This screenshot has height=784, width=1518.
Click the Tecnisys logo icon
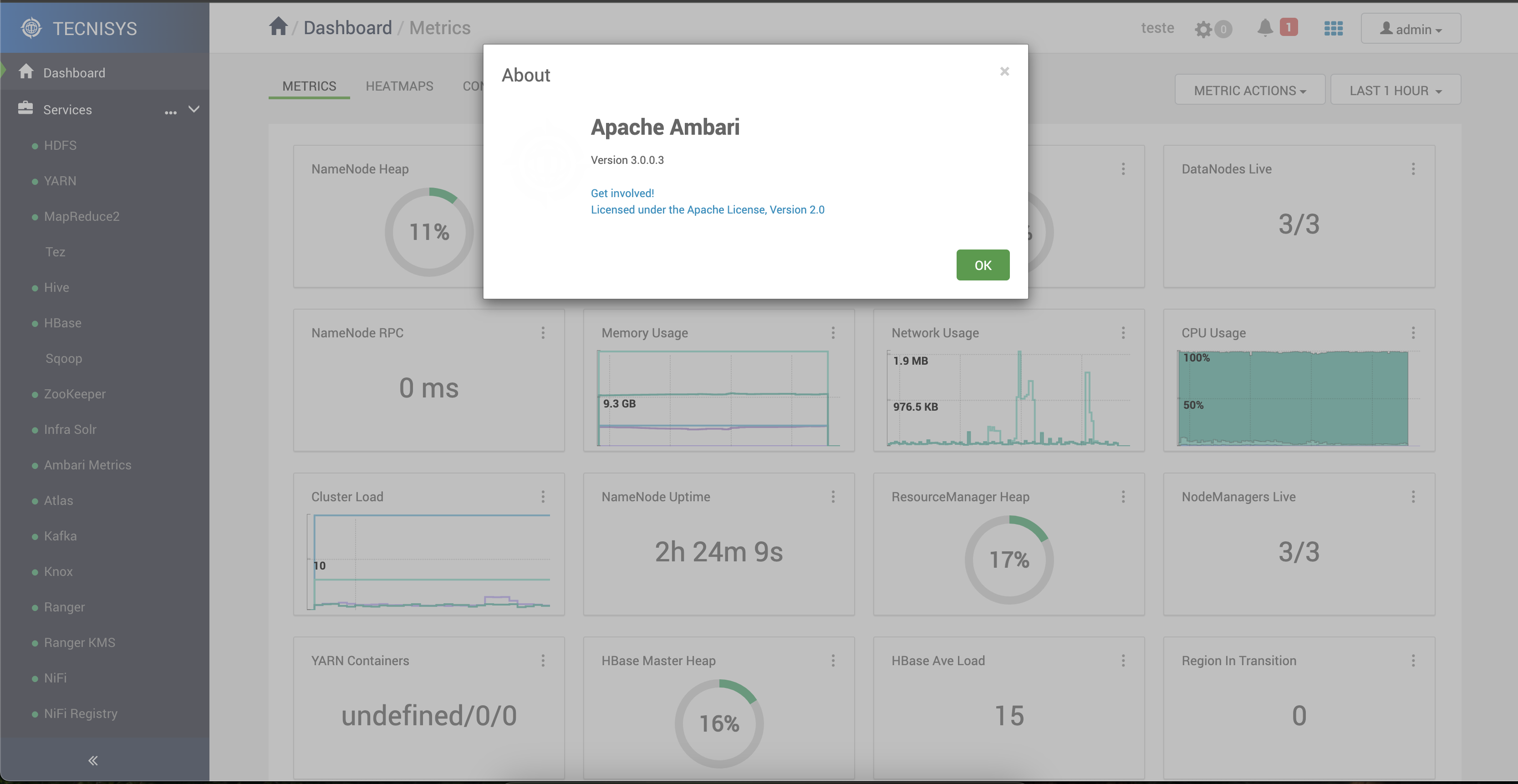pyautogui.click(x=31, y=28)
